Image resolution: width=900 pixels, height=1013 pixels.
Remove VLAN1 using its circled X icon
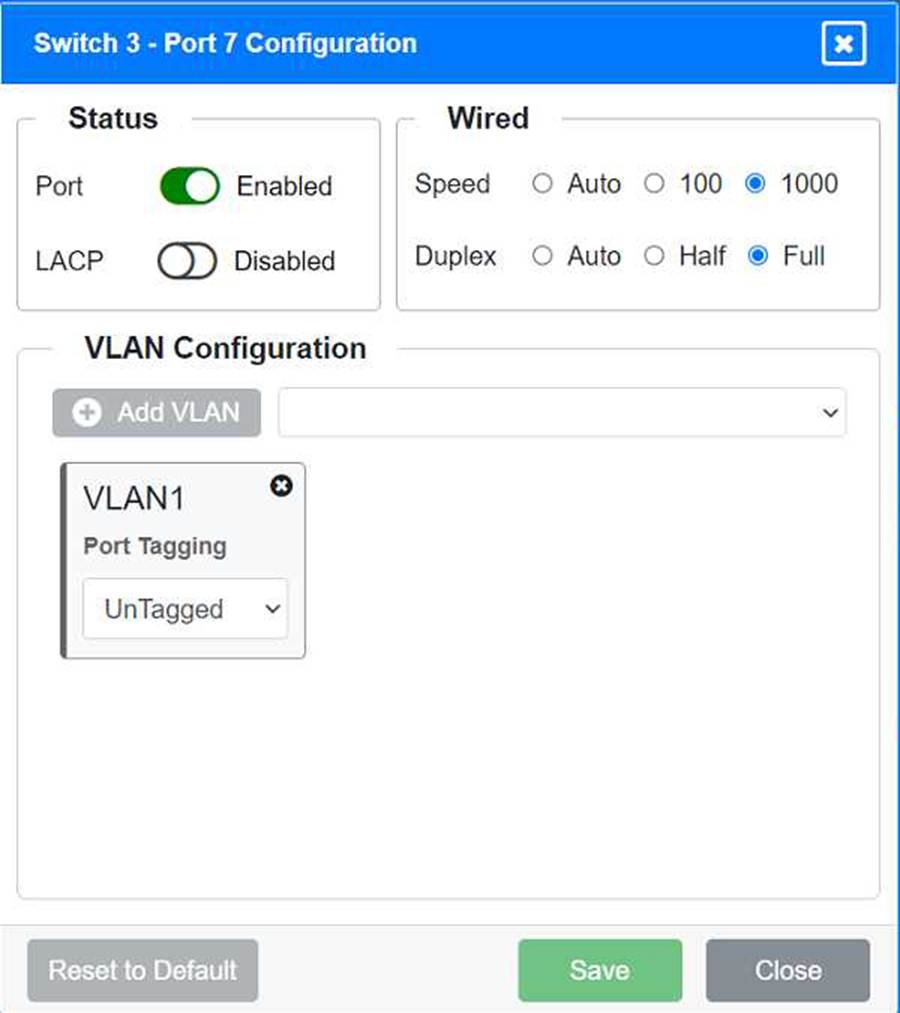point(281,486)
